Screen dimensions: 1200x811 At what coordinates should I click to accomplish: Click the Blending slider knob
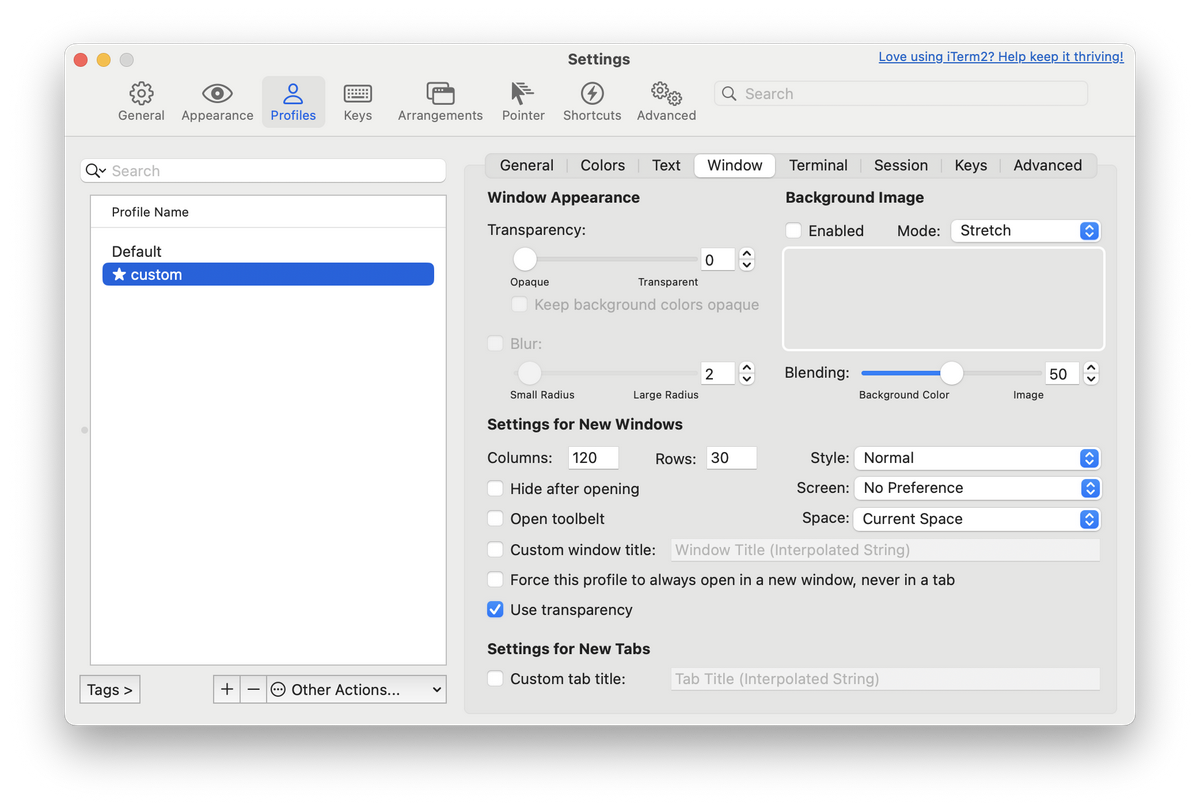(x=951, y=373)
